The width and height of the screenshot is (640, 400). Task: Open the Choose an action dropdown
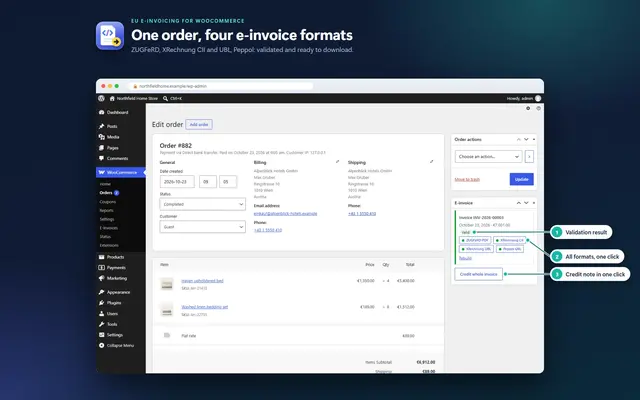[x=488, y=156]
